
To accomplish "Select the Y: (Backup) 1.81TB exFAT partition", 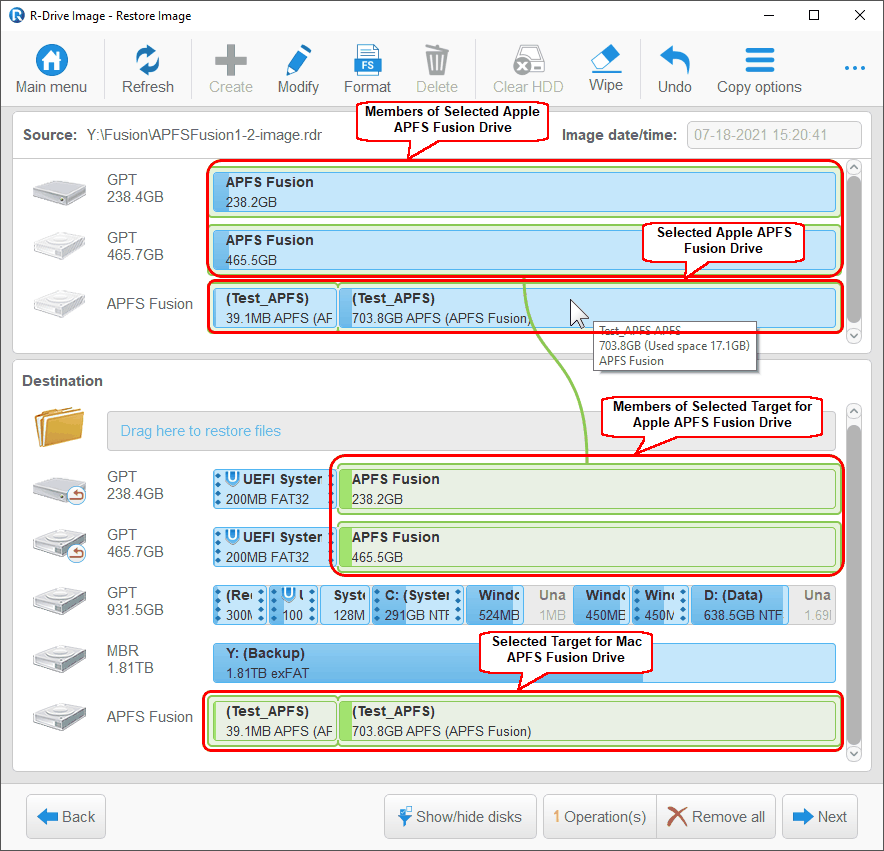I will [524, 663].
